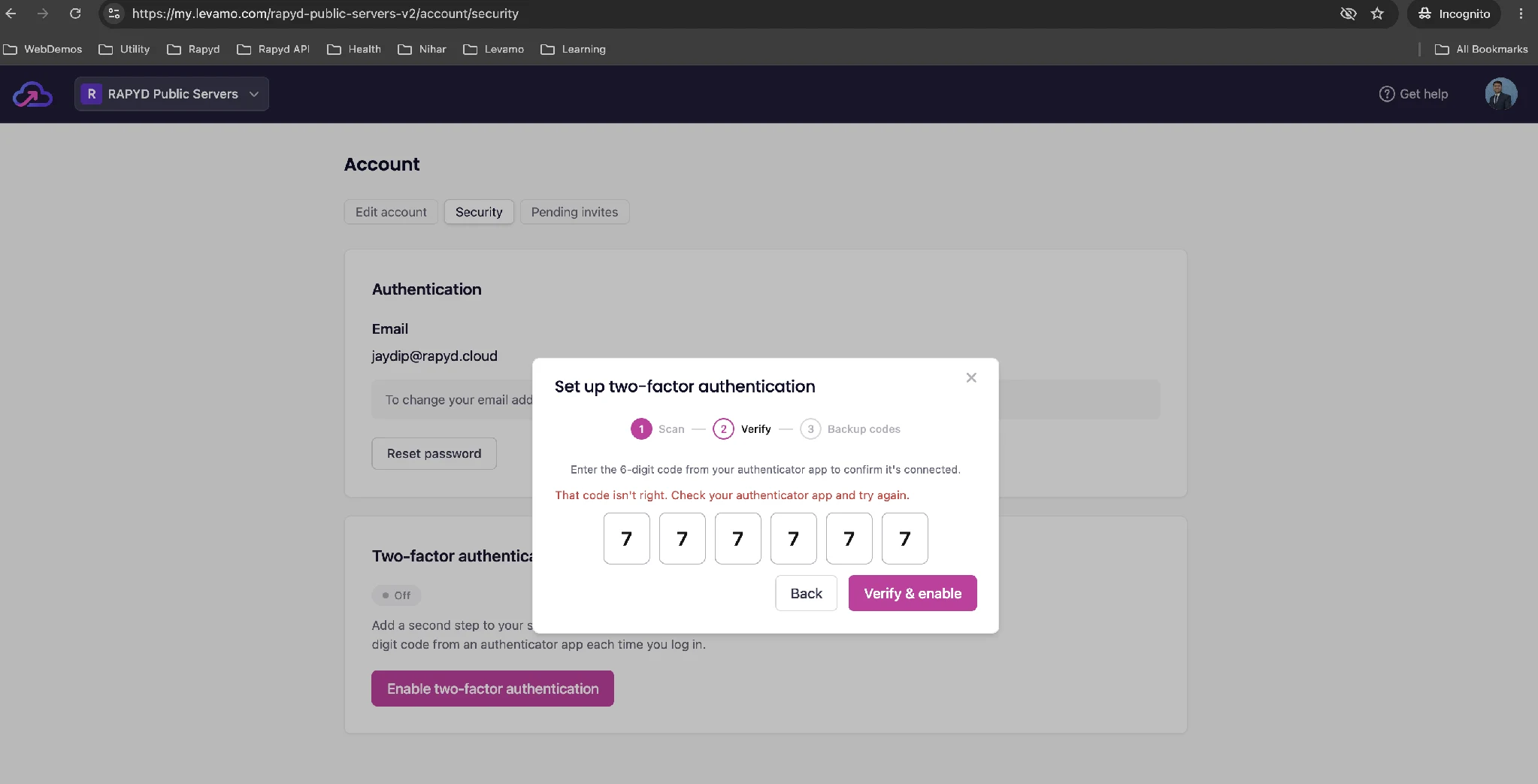The width and height of the screenshot is (1538, 784).
Task: Click the Reset password button
Action: (434, 453)
